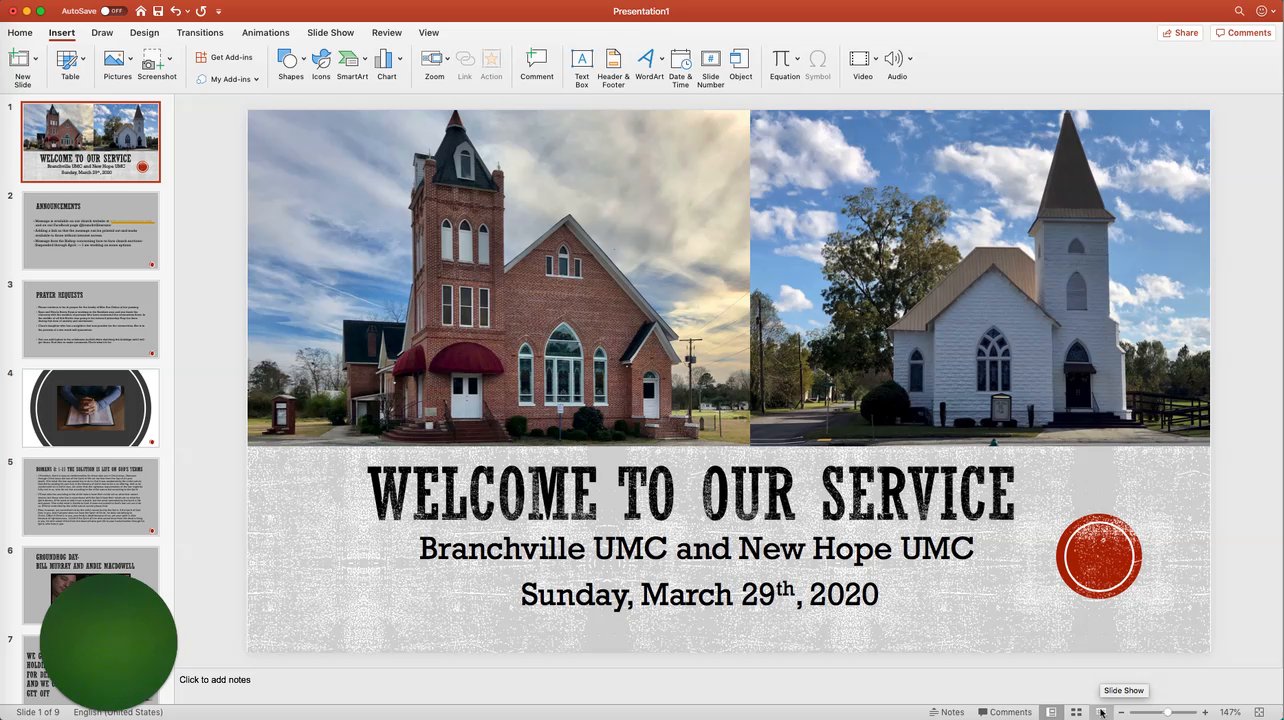Open Customize Quick Access Toolbar dropdown
The height and width of the screenshot is (720, 1284).
click(x=218, y=11)
